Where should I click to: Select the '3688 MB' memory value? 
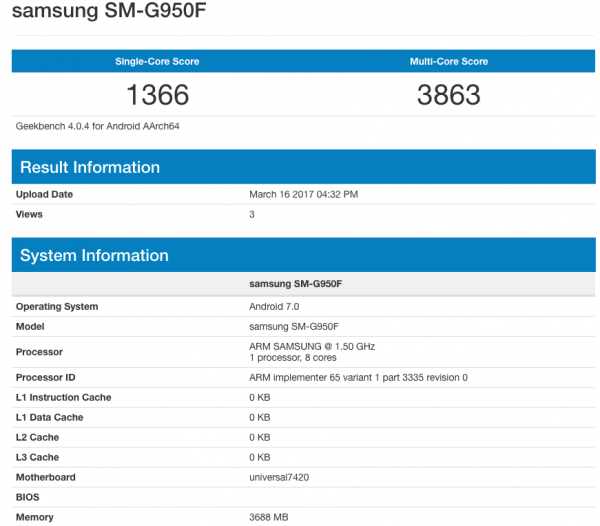[x=269, y=517]
